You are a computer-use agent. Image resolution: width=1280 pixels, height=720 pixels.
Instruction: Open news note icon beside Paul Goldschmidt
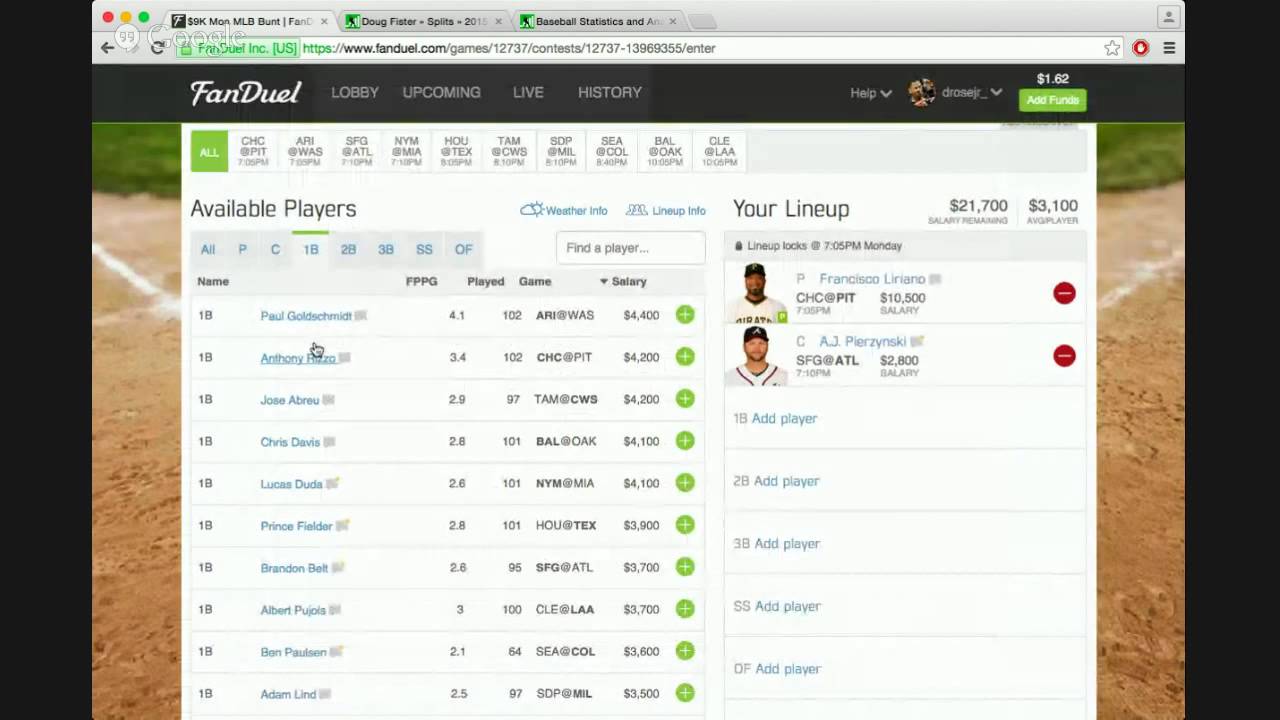pyautogui.click(x=361, y=316)
